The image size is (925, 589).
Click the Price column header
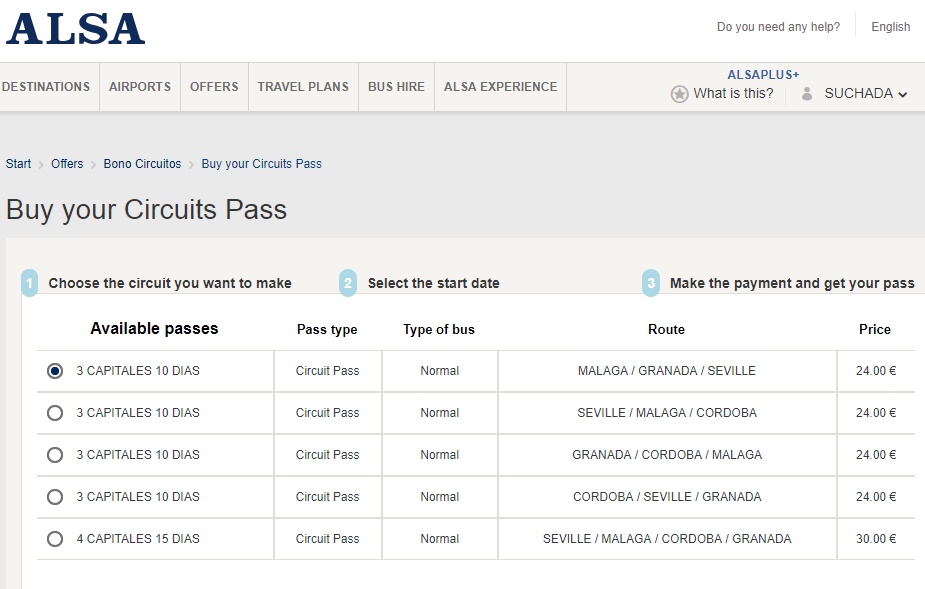point(875,329)
